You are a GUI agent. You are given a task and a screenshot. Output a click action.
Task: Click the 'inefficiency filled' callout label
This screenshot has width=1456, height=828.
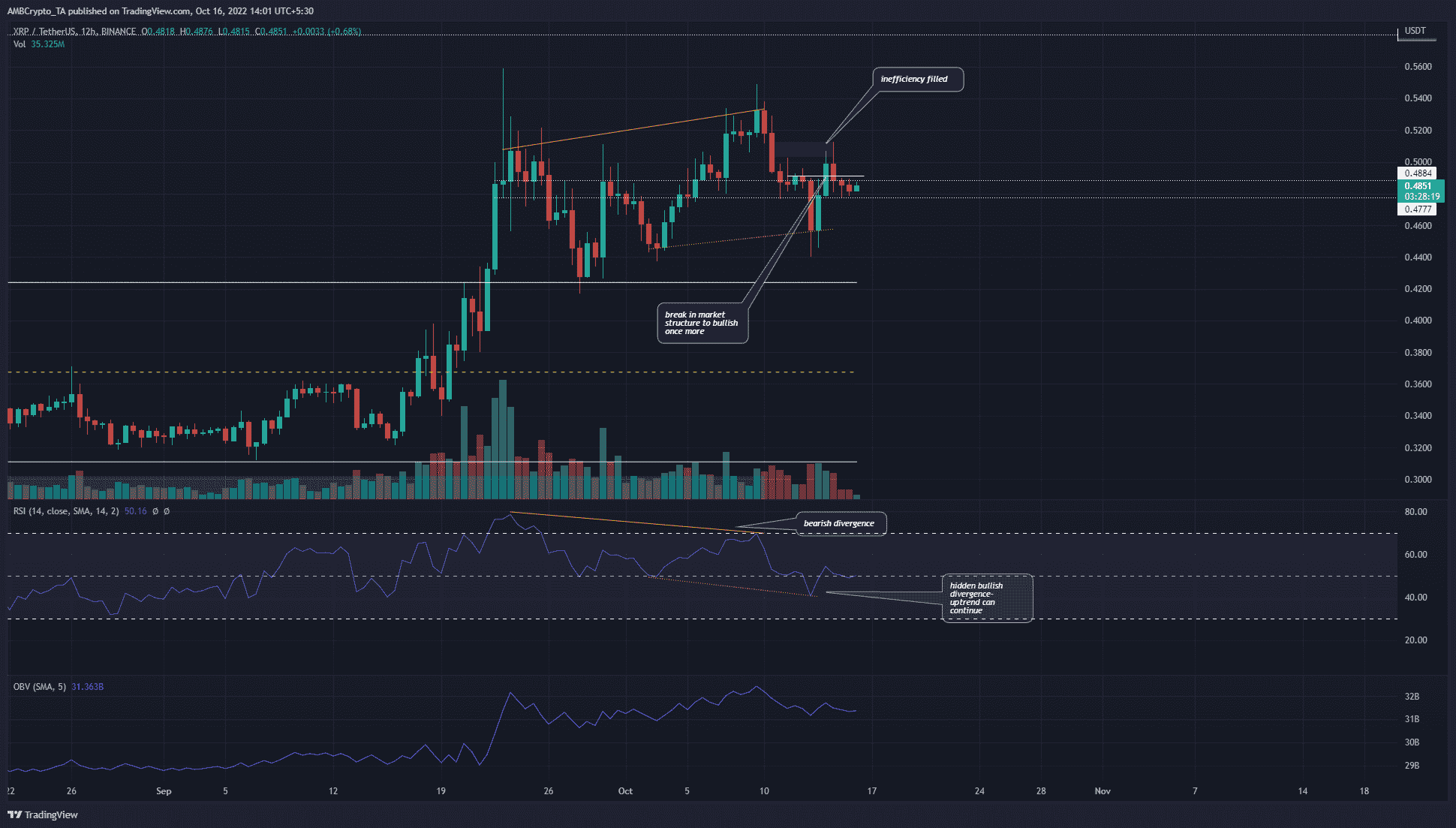pyautogui.click(x=918, y=79)
